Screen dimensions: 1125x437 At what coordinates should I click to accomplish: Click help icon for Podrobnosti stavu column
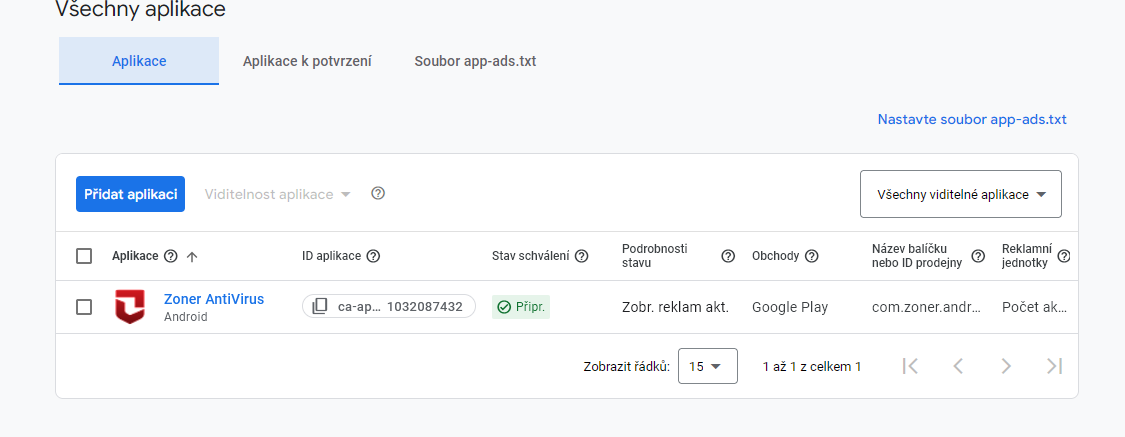click(728, 255)
